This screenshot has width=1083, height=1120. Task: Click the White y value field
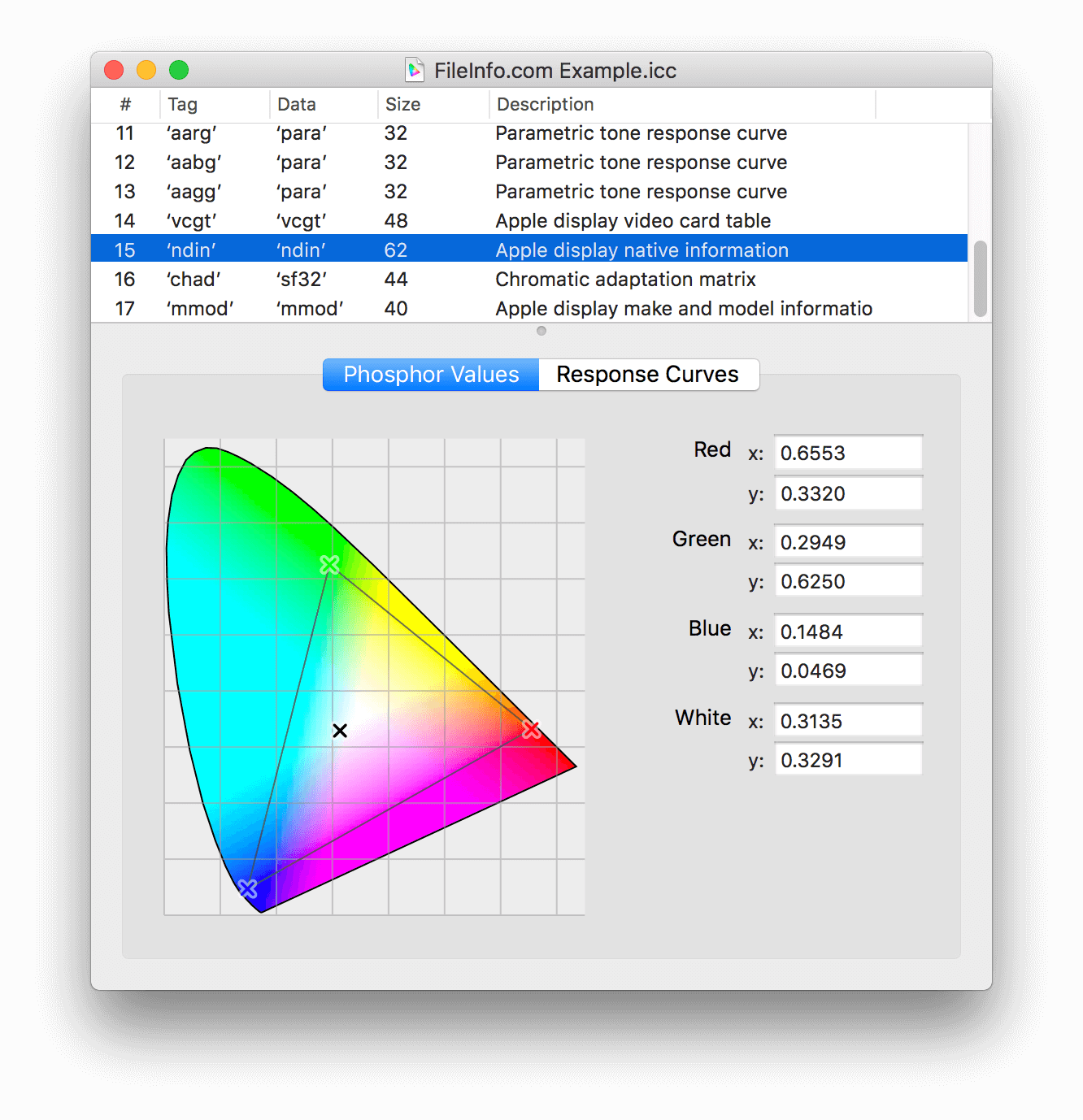(847, 761)
